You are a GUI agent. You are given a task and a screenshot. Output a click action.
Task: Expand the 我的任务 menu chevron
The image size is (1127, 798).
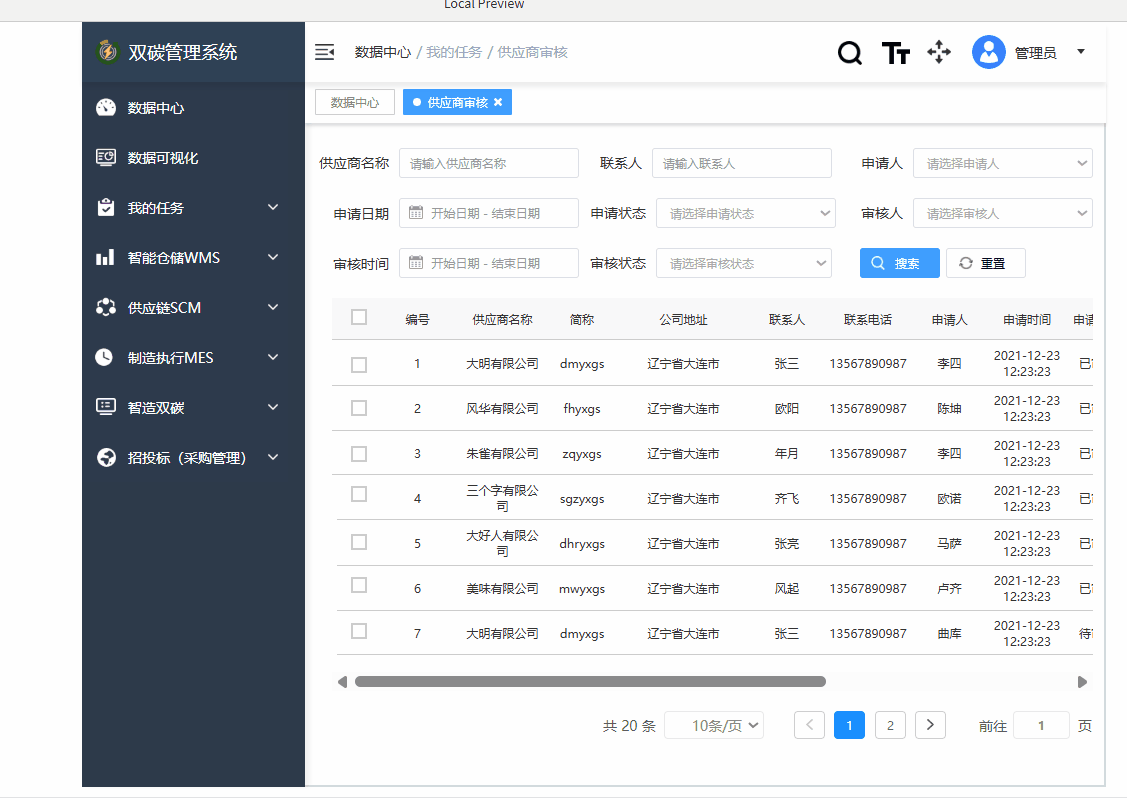272,207
